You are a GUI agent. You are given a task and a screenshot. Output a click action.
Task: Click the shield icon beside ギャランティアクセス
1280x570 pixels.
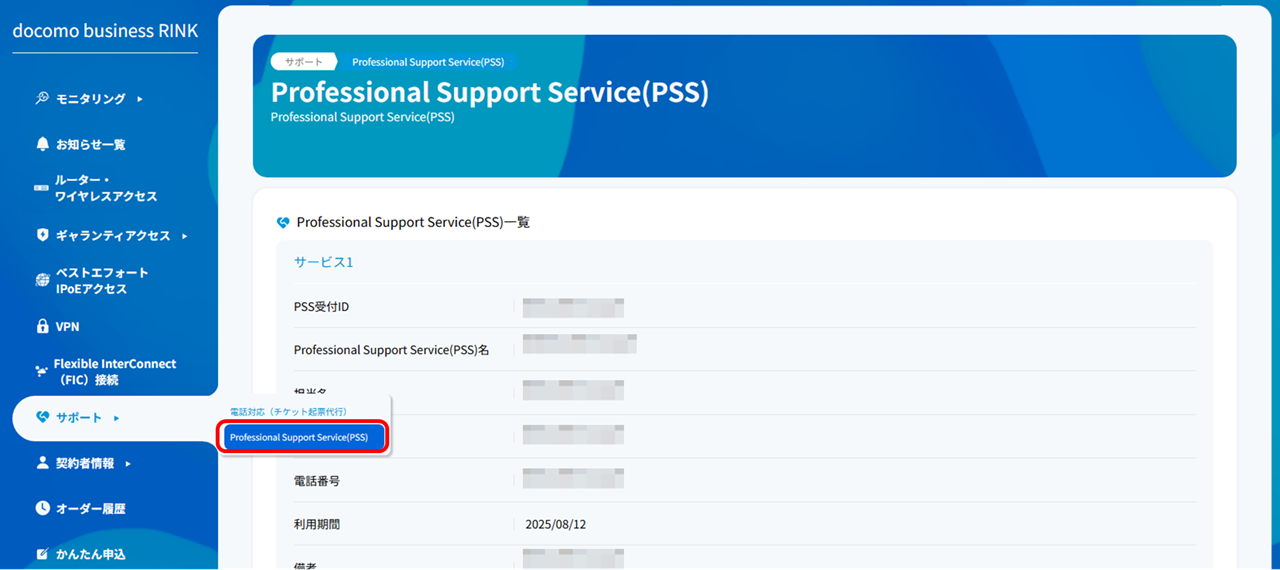click(42, 235)
